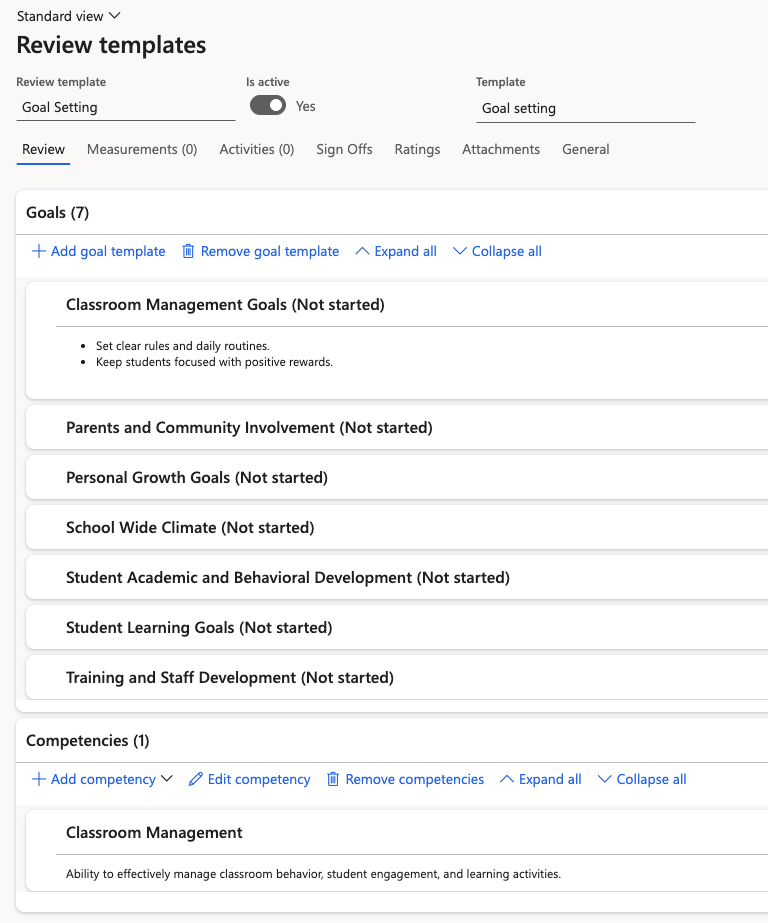
Task: Switch to the Review tab
Action: coord(43,150)
